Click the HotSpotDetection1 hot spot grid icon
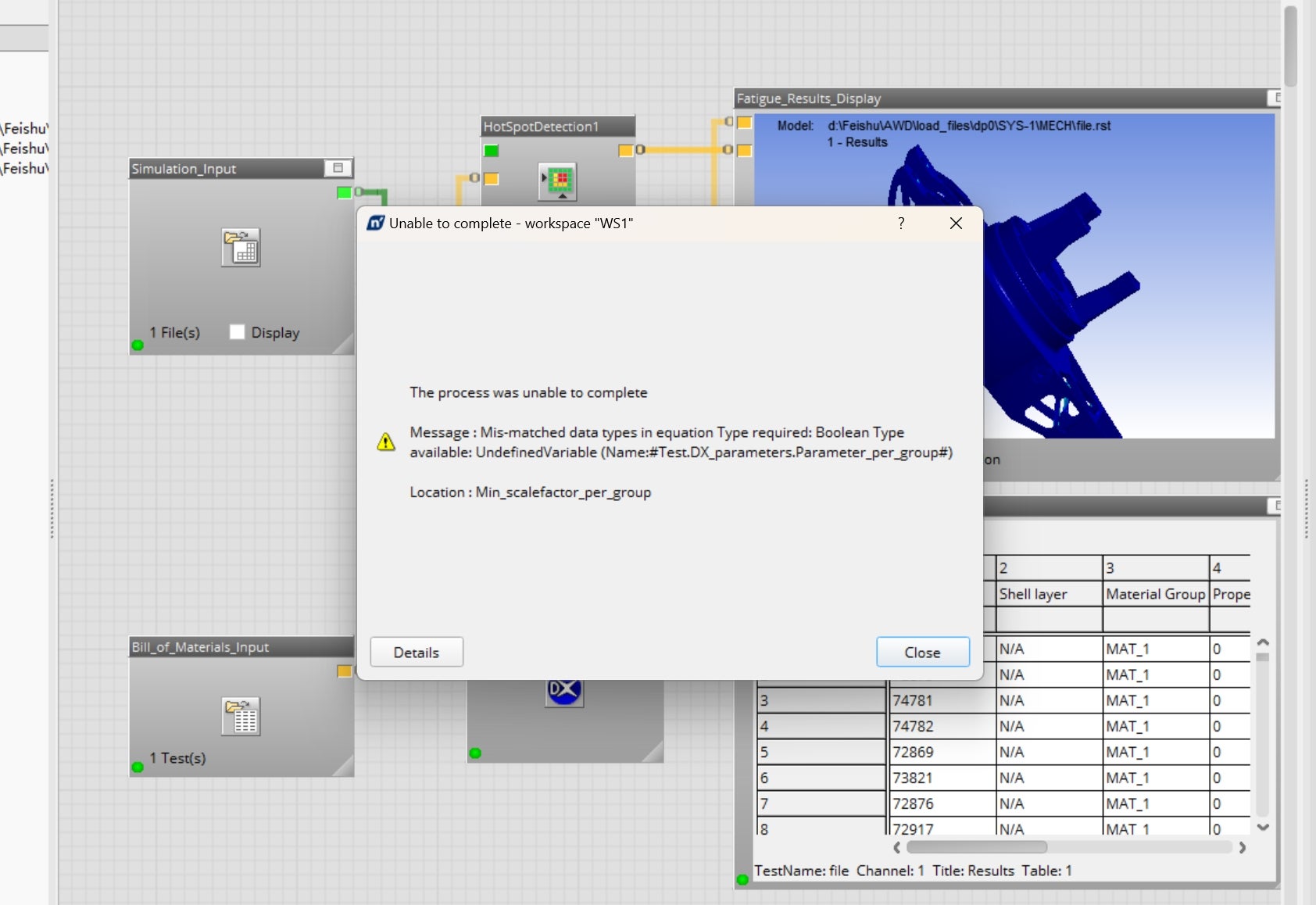This screenshot has width=1316, height=905. point(557,181)
